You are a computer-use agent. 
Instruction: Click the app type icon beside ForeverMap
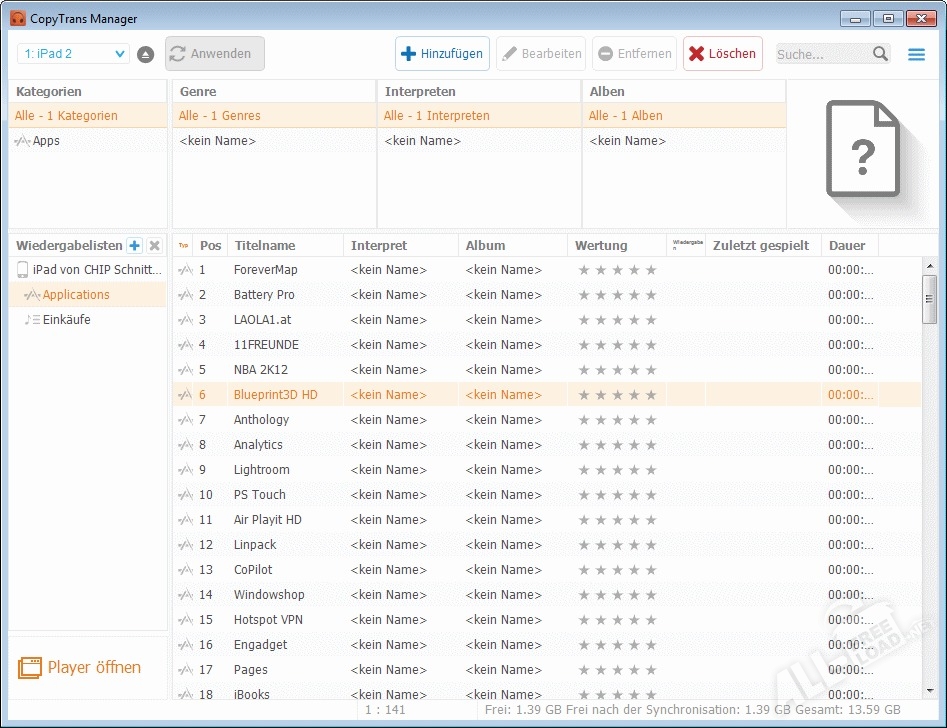pos(185,270)
